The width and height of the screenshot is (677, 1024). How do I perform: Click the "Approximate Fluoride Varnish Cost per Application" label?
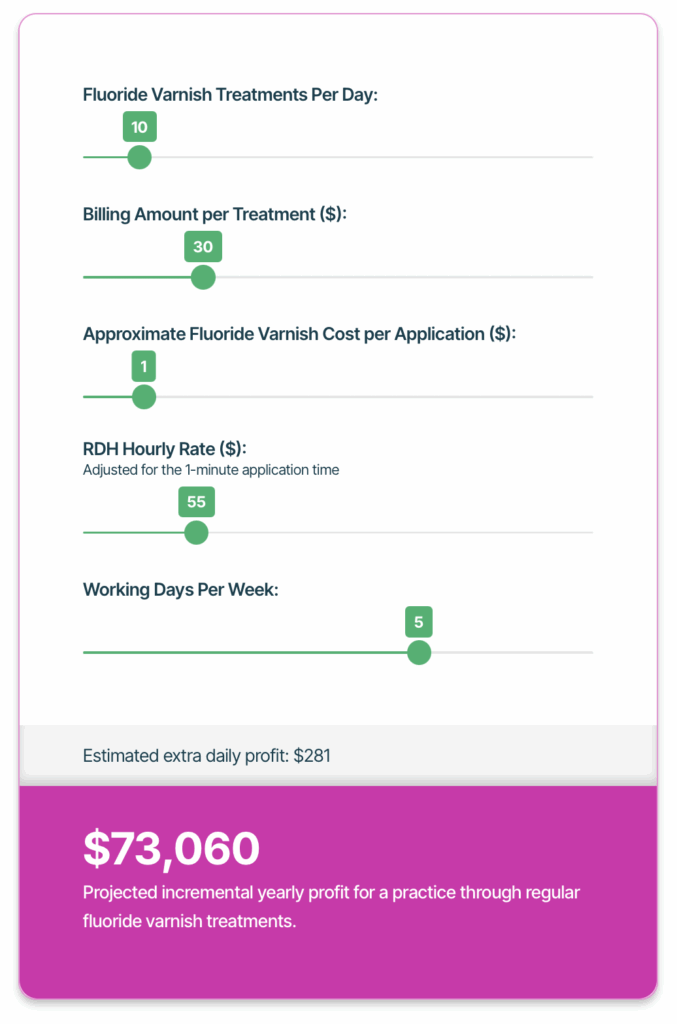pyautogui.click(x=299, y=334)
